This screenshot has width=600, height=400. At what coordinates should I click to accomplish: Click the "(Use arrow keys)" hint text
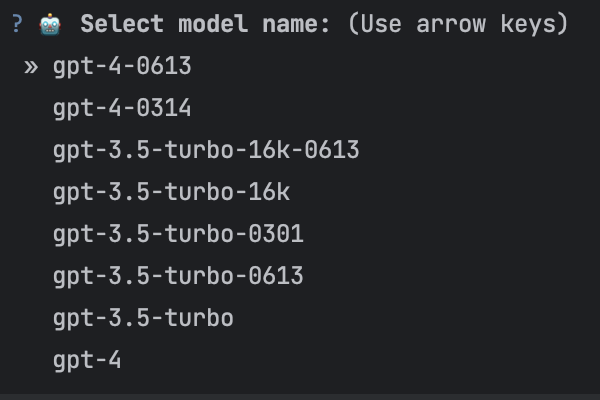click(458, 24)
